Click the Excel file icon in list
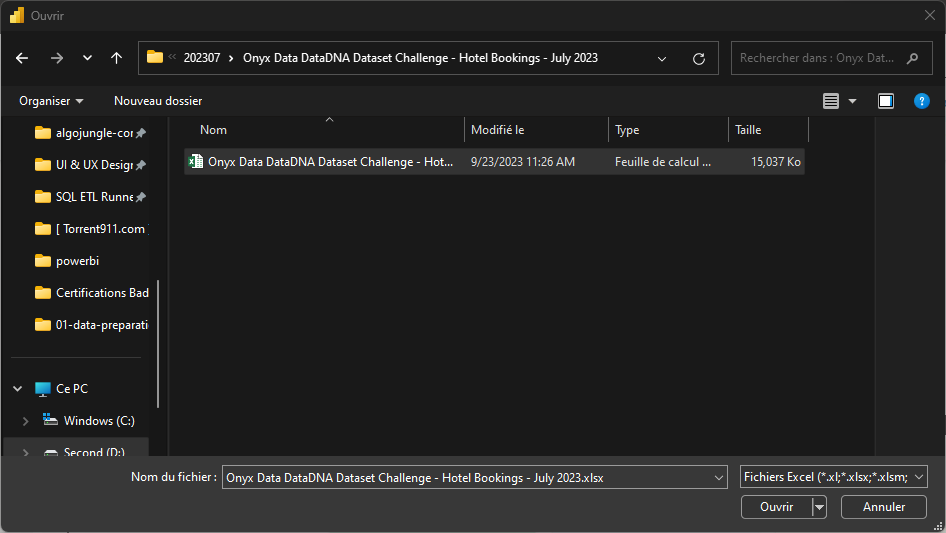The image size is (946, 533). pos(195,161)
